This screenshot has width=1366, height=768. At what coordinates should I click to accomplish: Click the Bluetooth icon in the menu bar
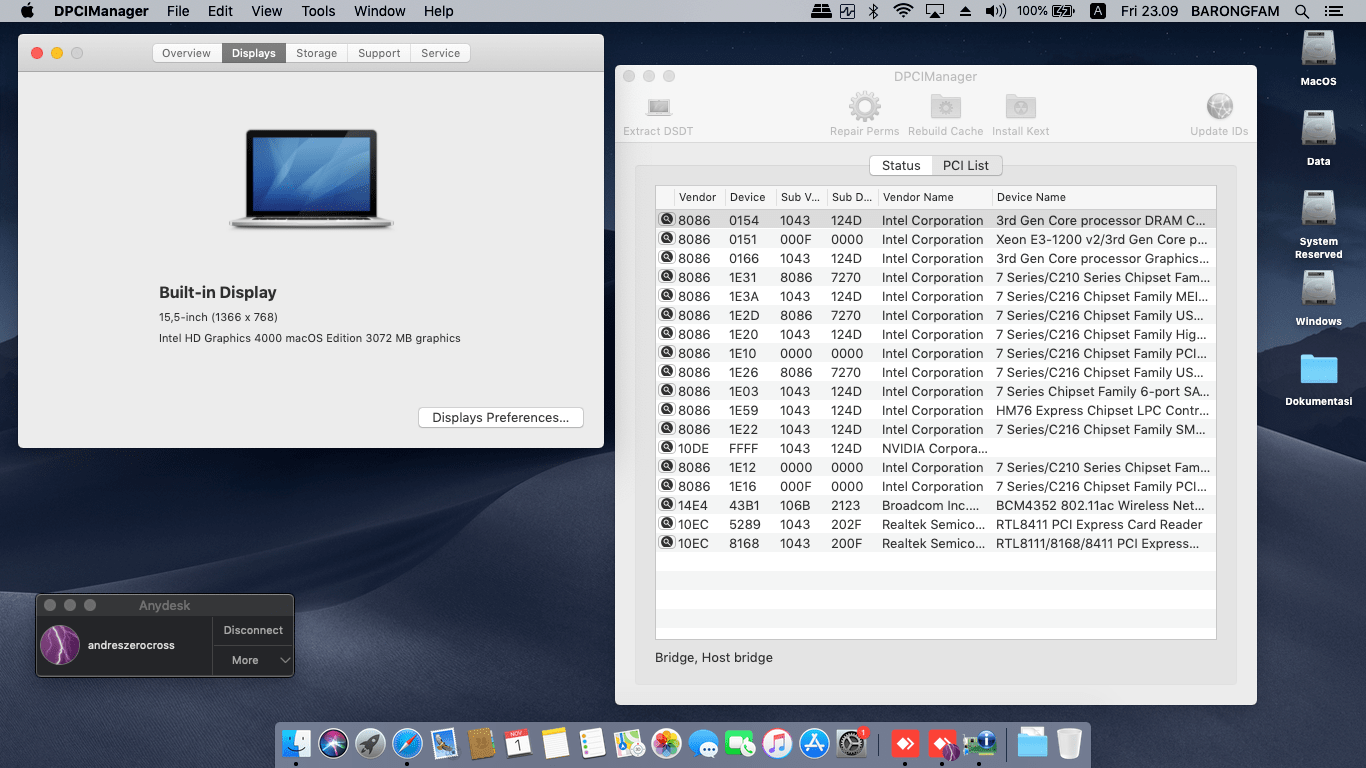[x=873, y=11]
